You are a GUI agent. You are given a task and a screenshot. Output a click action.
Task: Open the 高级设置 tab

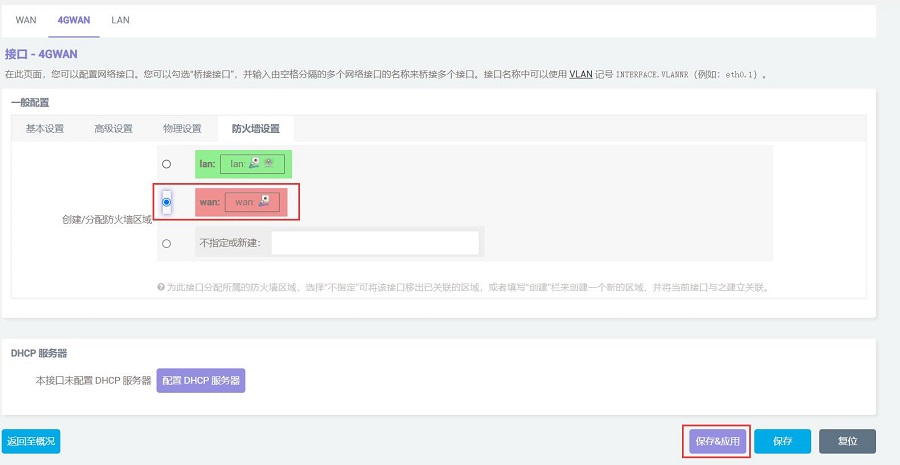113,129
